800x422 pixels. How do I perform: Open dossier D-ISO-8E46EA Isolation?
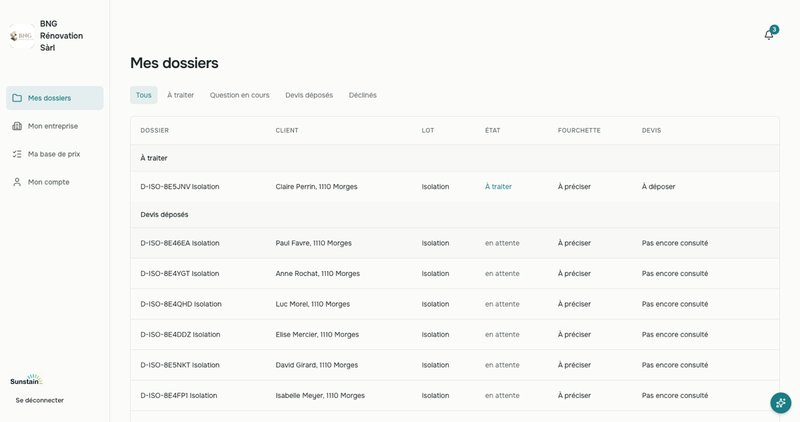click(x=180, y=243)
